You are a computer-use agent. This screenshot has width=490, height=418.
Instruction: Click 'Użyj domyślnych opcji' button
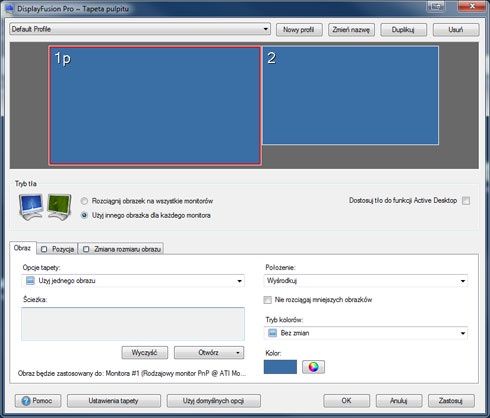click(x=213, y=401)
